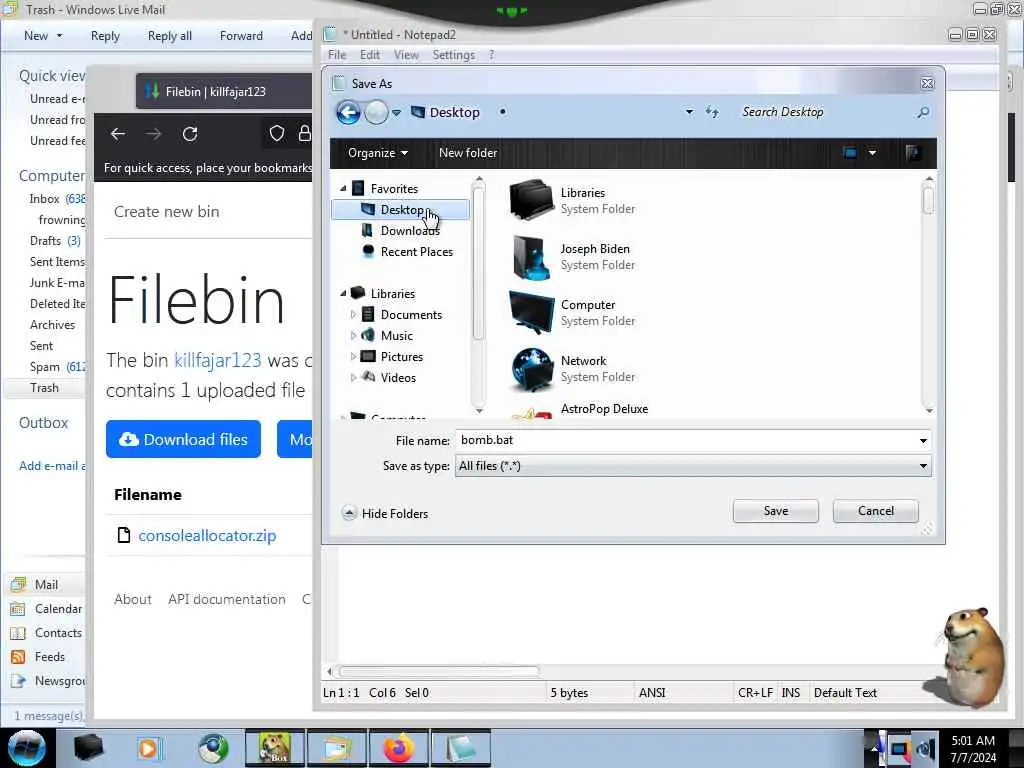
Task: Click the Back arrow in Save As dialog
Action: [x=348, y=112]
